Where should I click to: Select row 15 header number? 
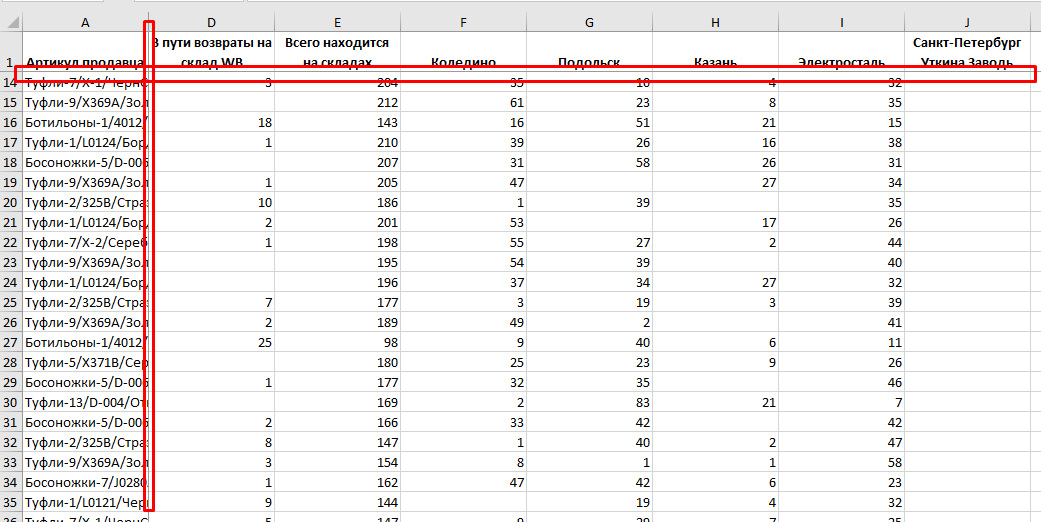[11, 102]
